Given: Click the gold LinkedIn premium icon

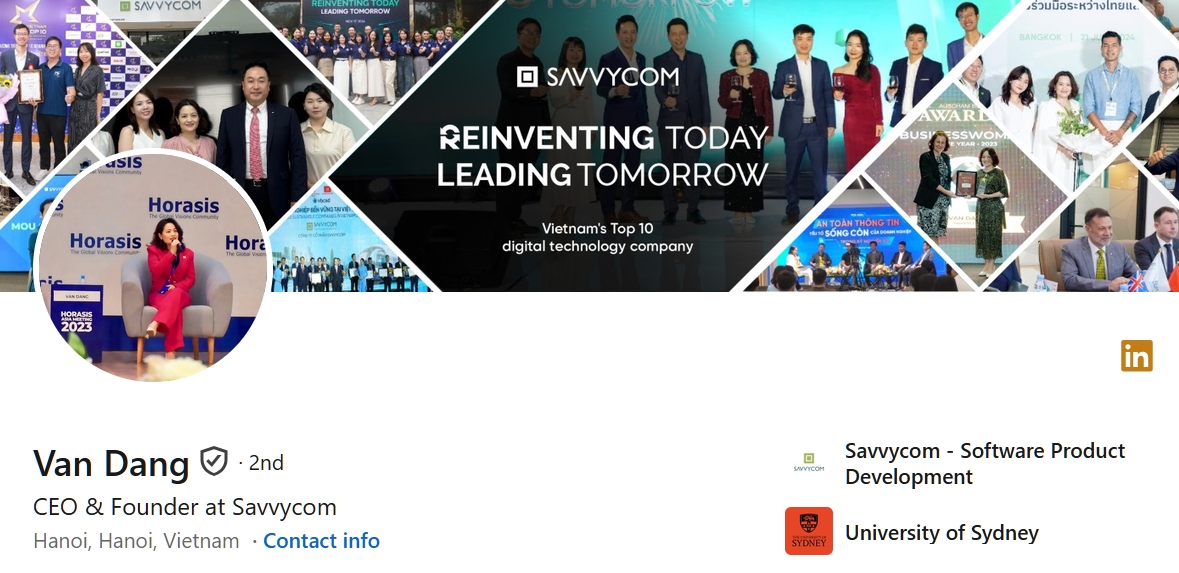Looking at the screenshot, I should (x=1136, y=356).
